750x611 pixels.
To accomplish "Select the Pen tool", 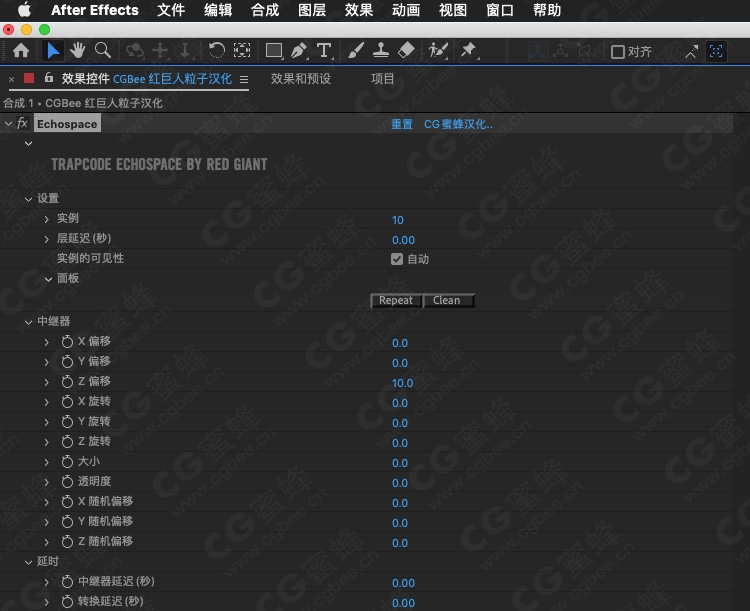I will point(299,51).
